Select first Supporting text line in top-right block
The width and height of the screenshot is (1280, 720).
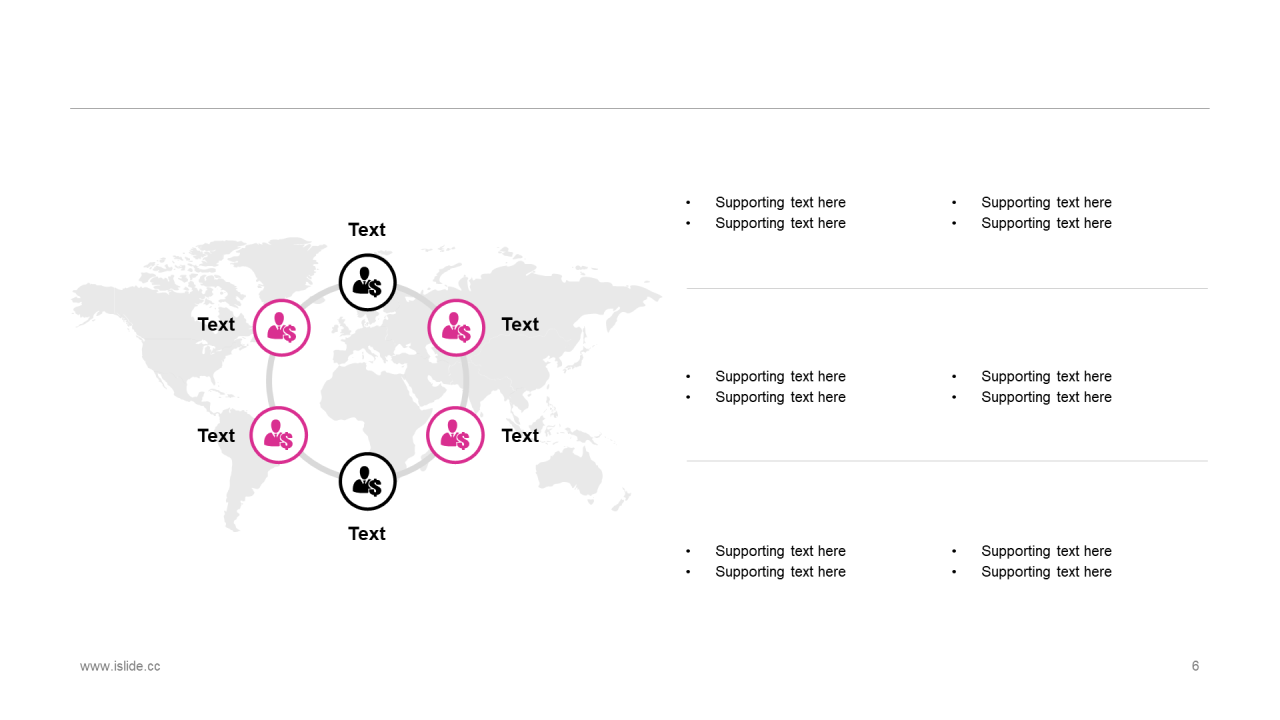coord(1046,203)
